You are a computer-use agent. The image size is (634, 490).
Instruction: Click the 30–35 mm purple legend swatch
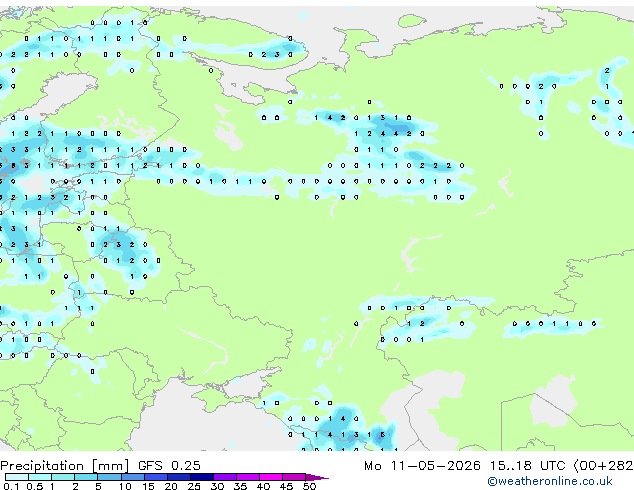(225, 477)
